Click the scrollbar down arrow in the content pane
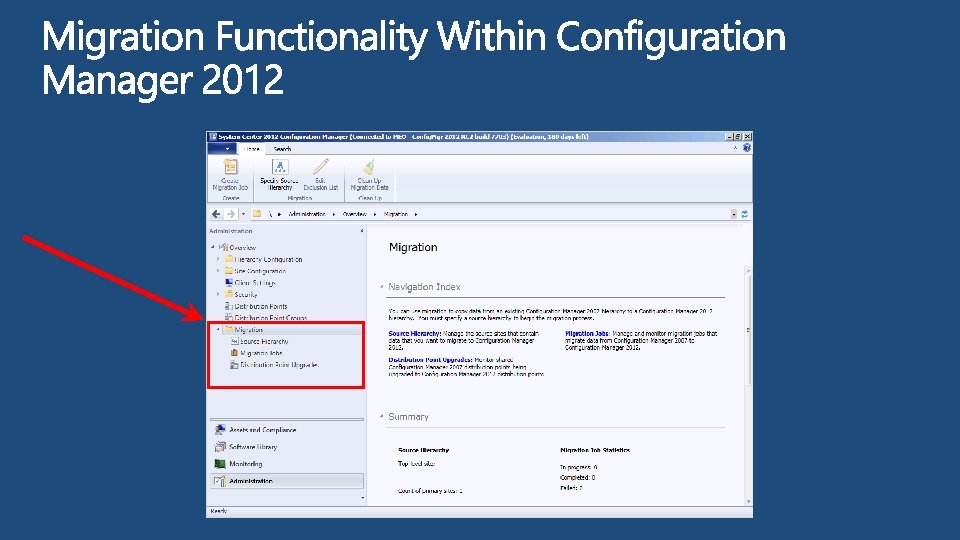This screenshot has width=960, height=540. (748, 501)
